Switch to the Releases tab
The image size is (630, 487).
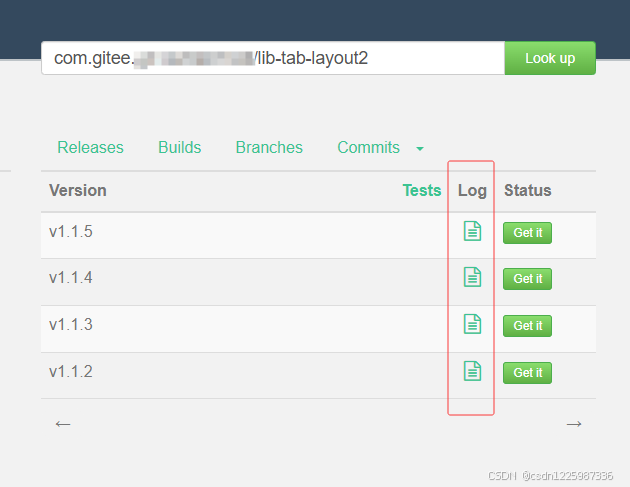pyautogui.click(x=90, y=147)
